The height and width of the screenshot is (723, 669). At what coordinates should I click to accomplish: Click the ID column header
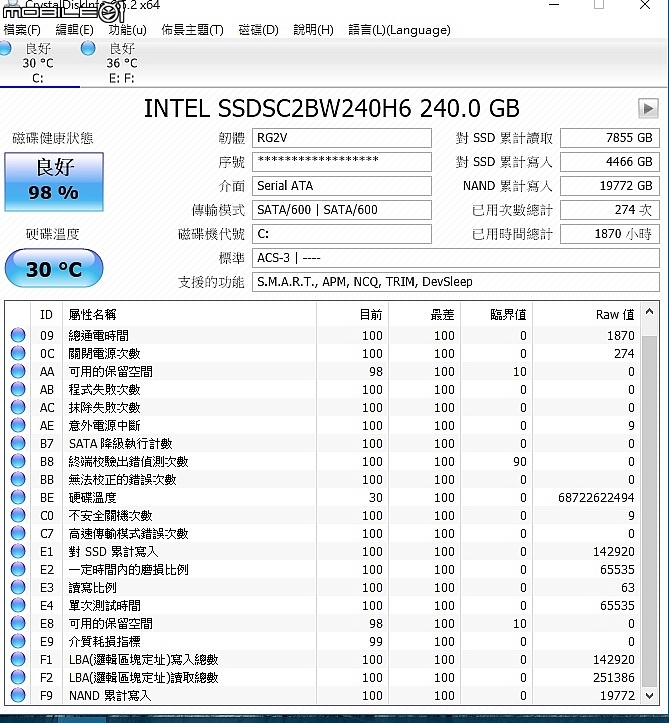(x=47, y=314)
